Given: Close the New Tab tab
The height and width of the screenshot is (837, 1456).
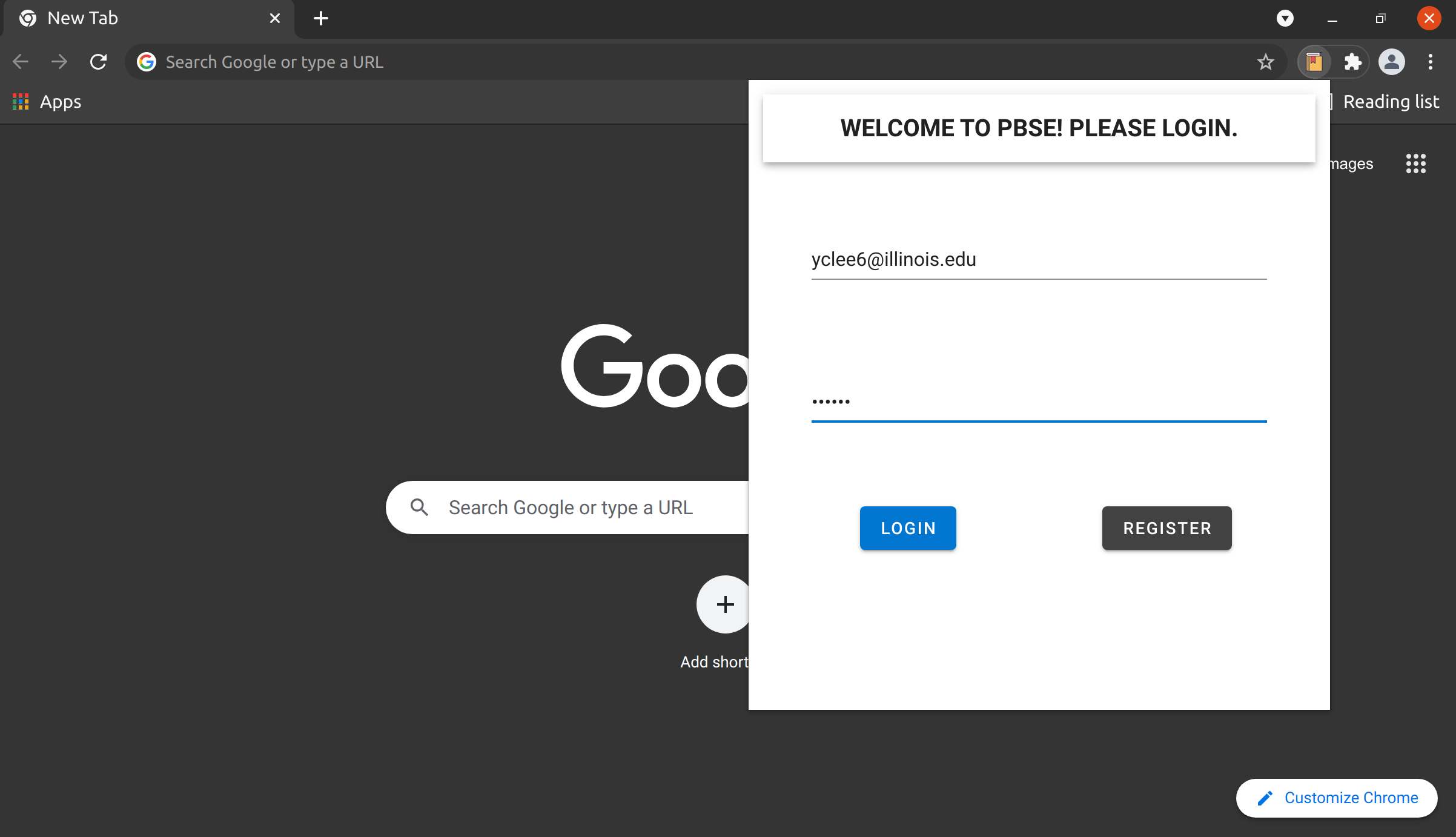Looking at the screenshot, I should tap(274, 18).
